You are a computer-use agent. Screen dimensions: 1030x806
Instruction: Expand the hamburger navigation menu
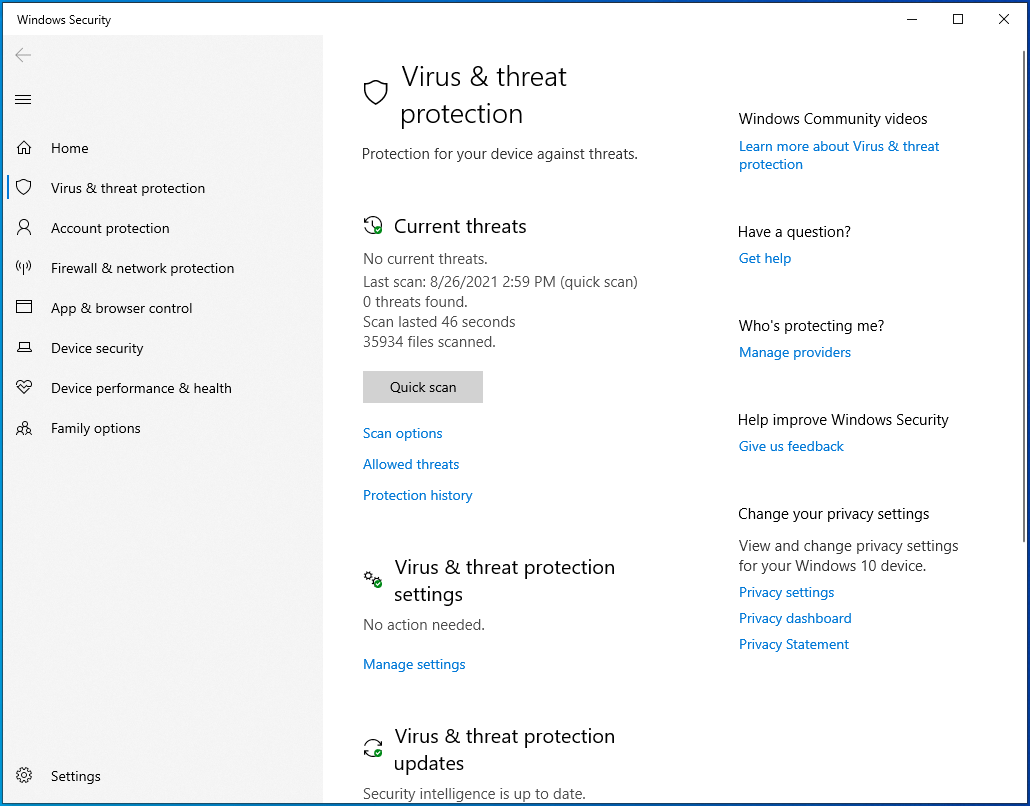(x=23, y=99)
